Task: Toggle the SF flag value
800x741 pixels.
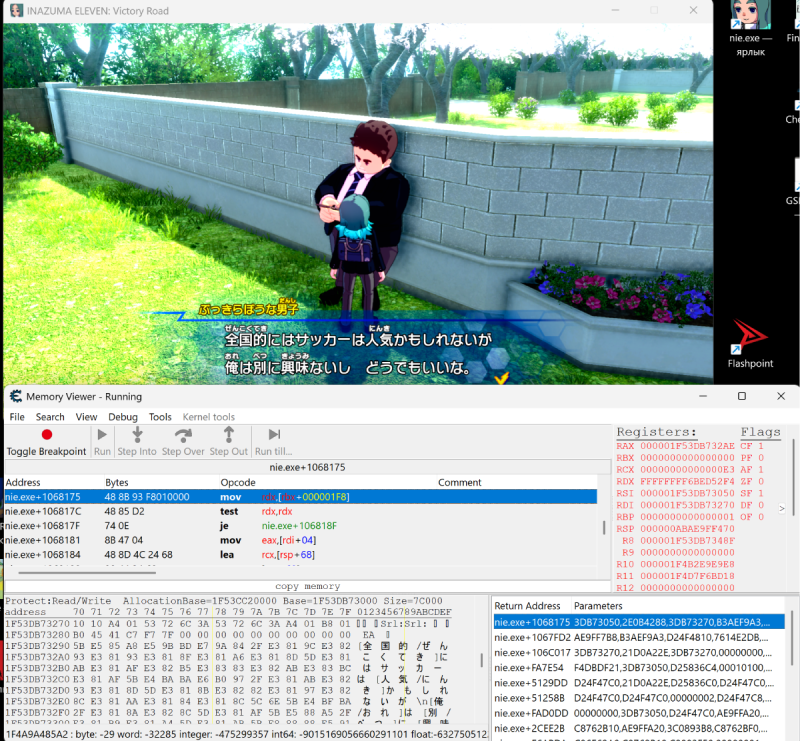Action: click(761, 493)
